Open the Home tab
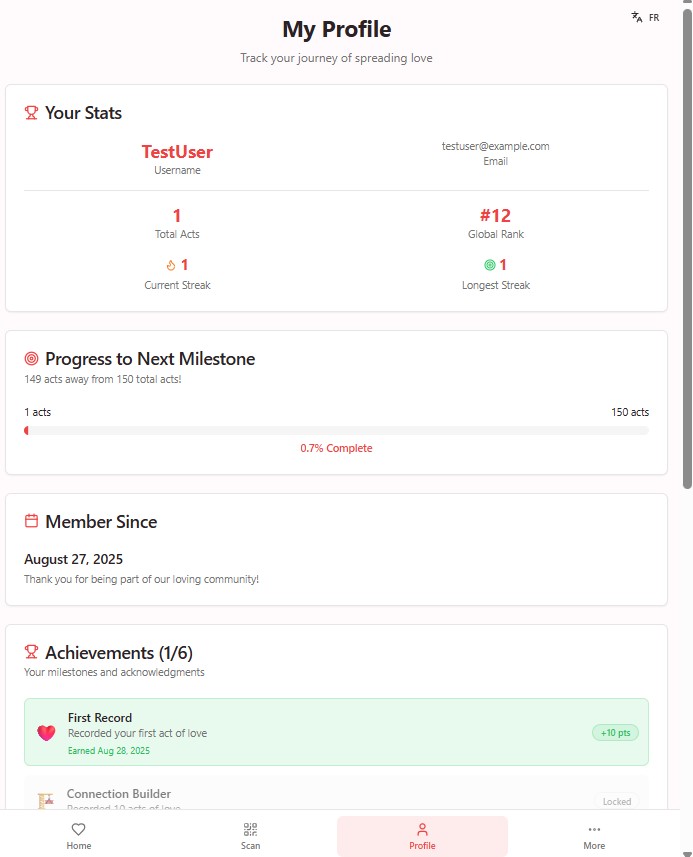This screenshot has width=693, height=857. (79, 836)
